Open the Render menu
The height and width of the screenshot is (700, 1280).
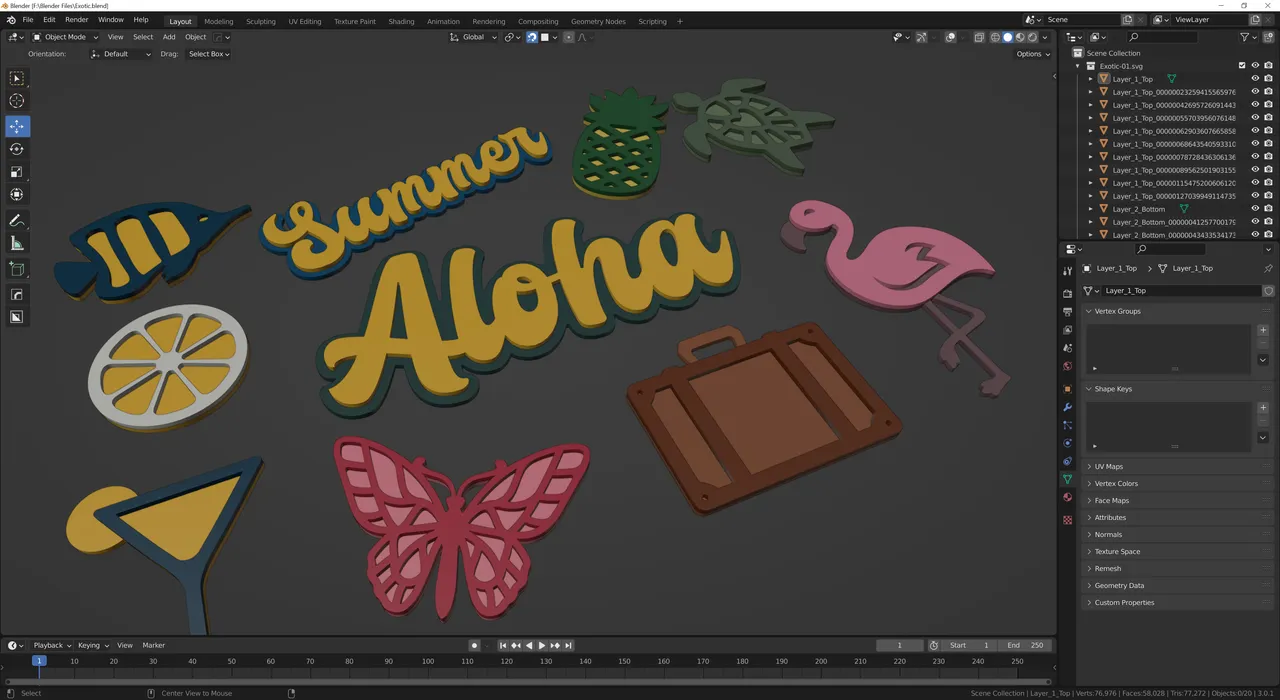tap(76, 20)
